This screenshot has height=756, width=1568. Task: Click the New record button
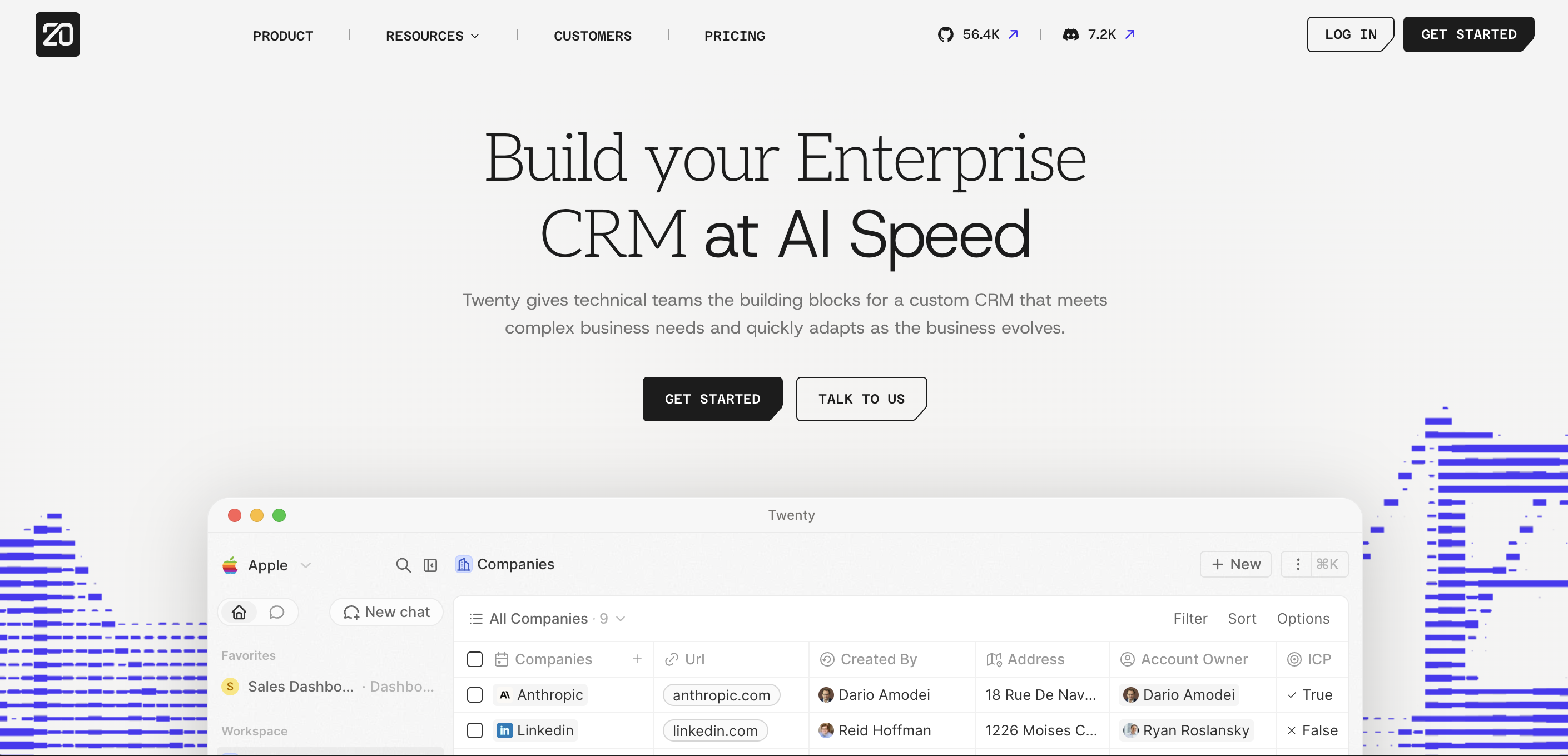point(1235,564)
